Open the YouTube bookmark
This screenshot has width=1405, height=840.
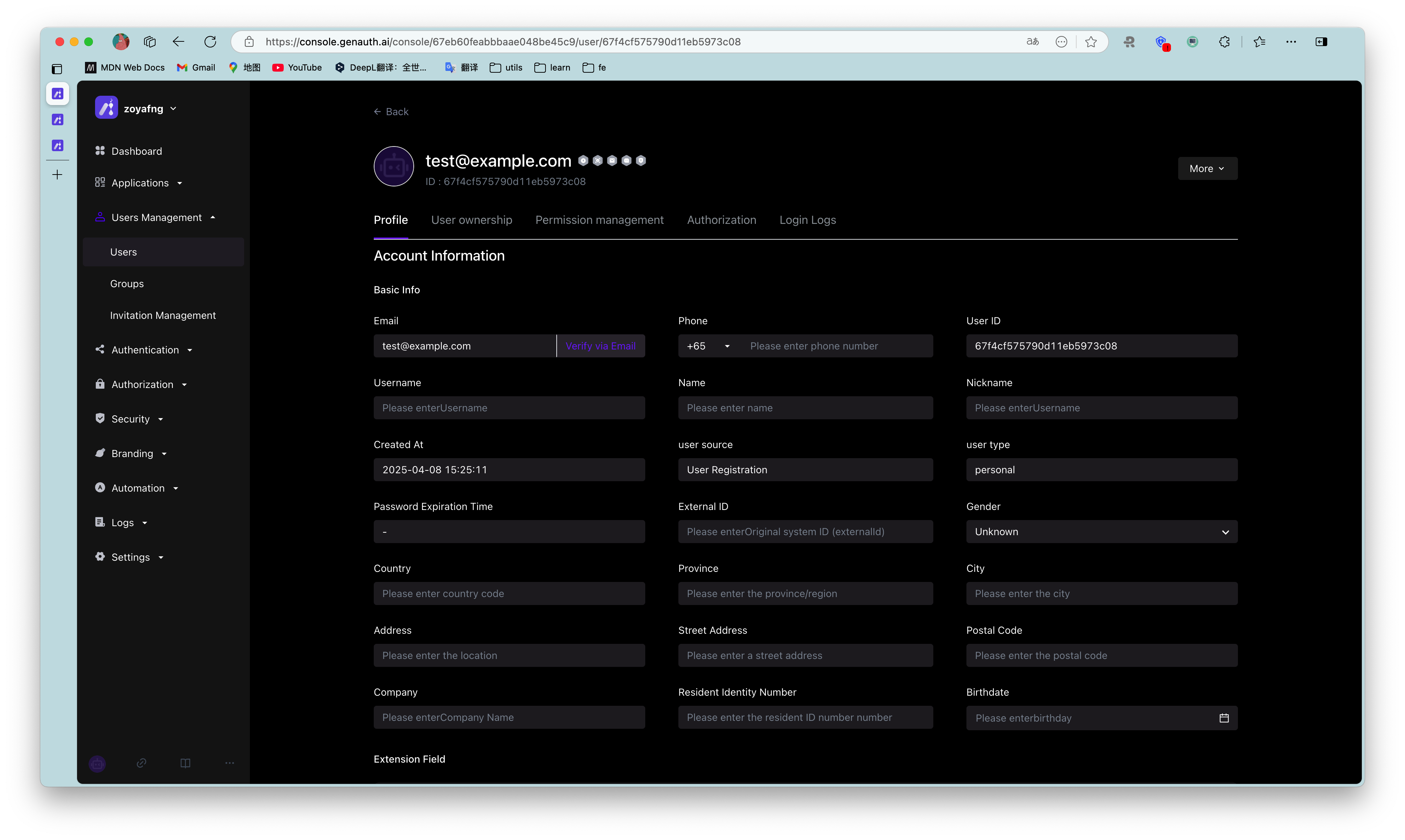pos(297,67)
